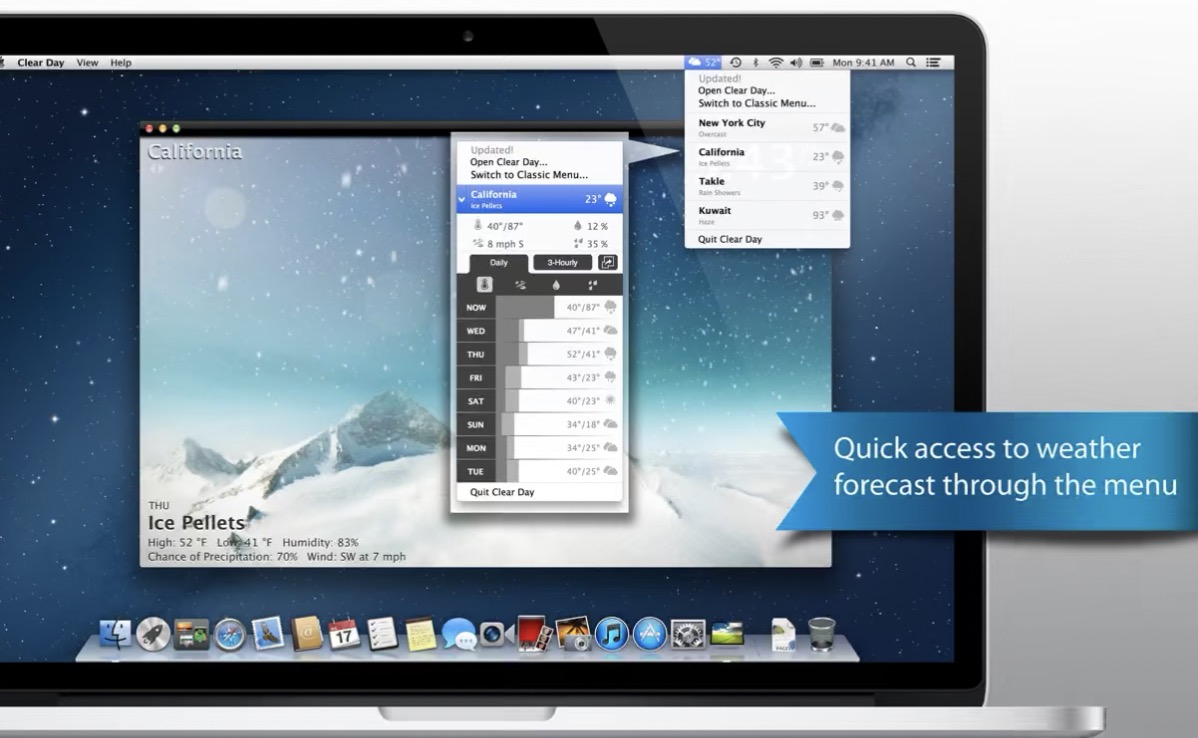Choose Switch to Classic Menu... in the menu bar dropdown

[756, 103]
